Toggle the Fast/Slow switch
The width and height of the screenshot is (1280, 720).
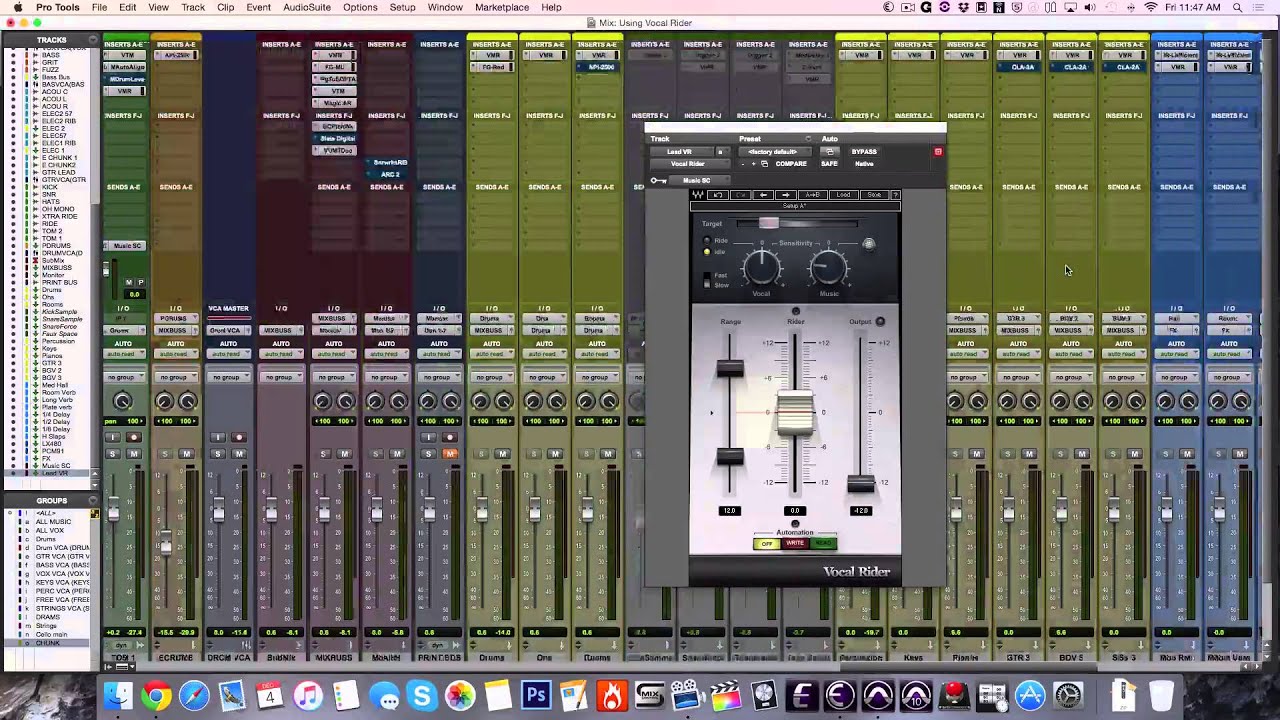click(707, 280)
